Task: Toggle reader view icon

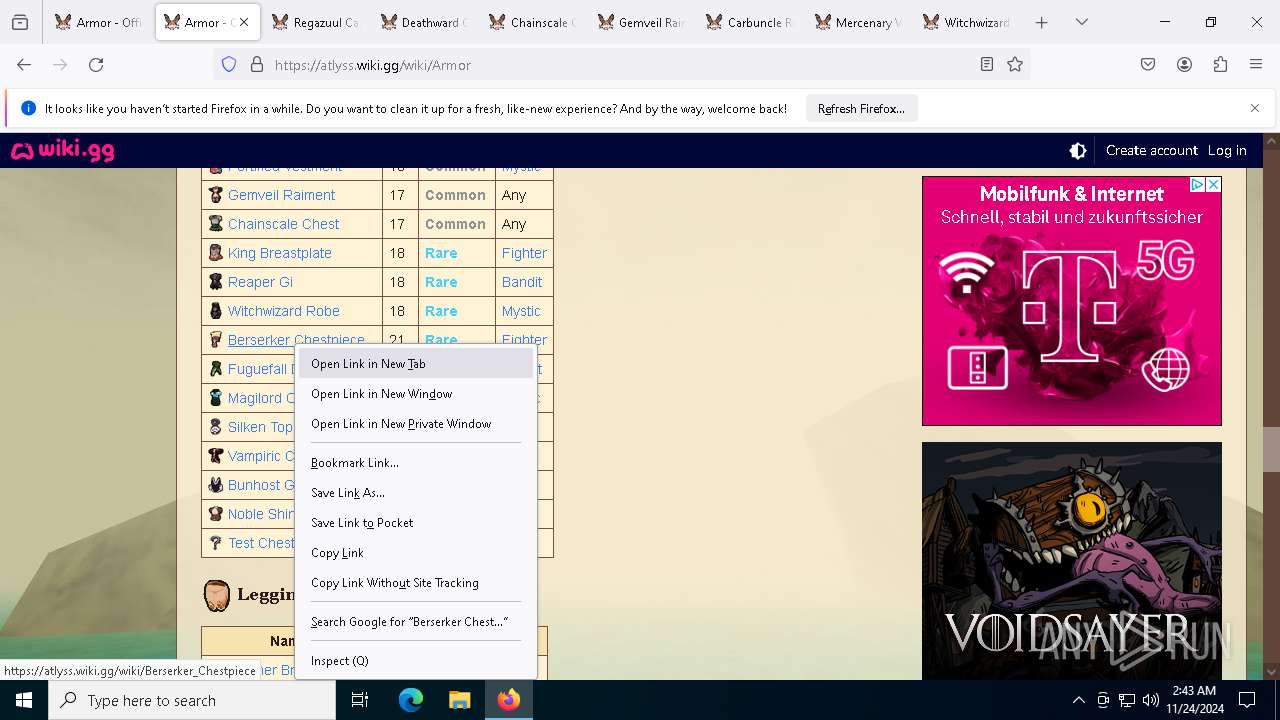Action: (x=987, y=65)
